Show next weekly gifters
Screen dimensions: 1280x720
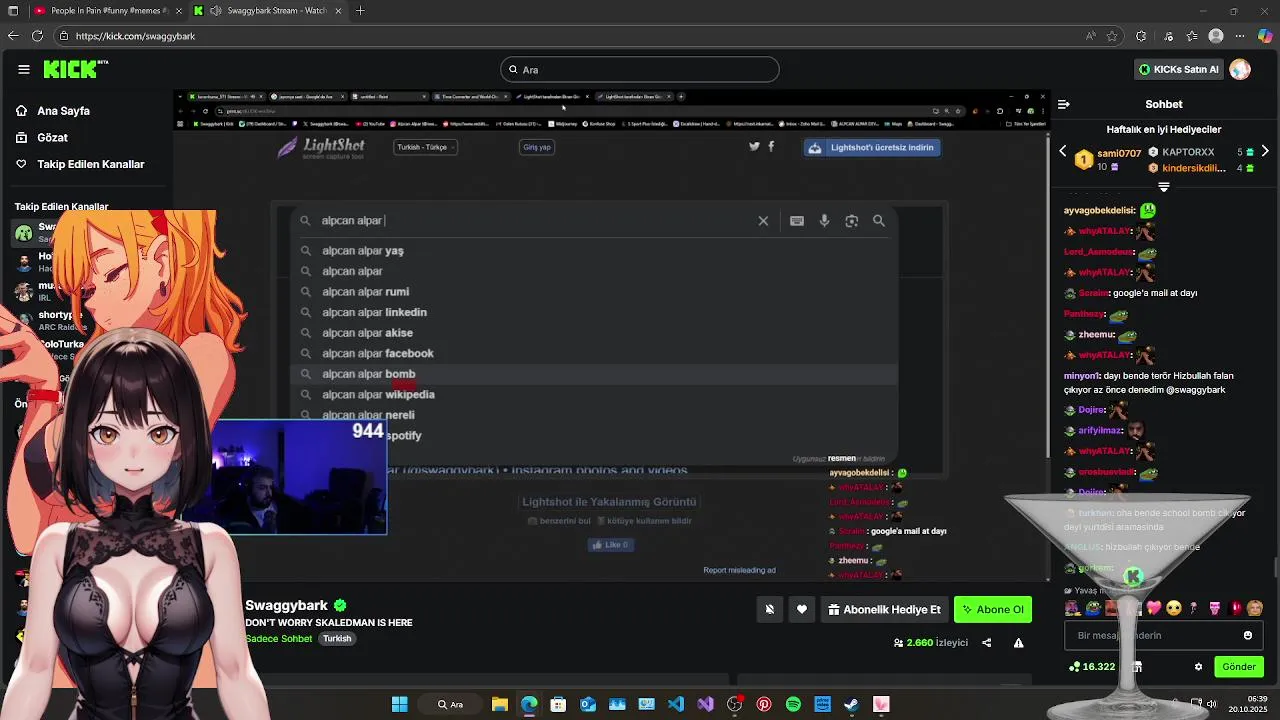pos(1265,151)
